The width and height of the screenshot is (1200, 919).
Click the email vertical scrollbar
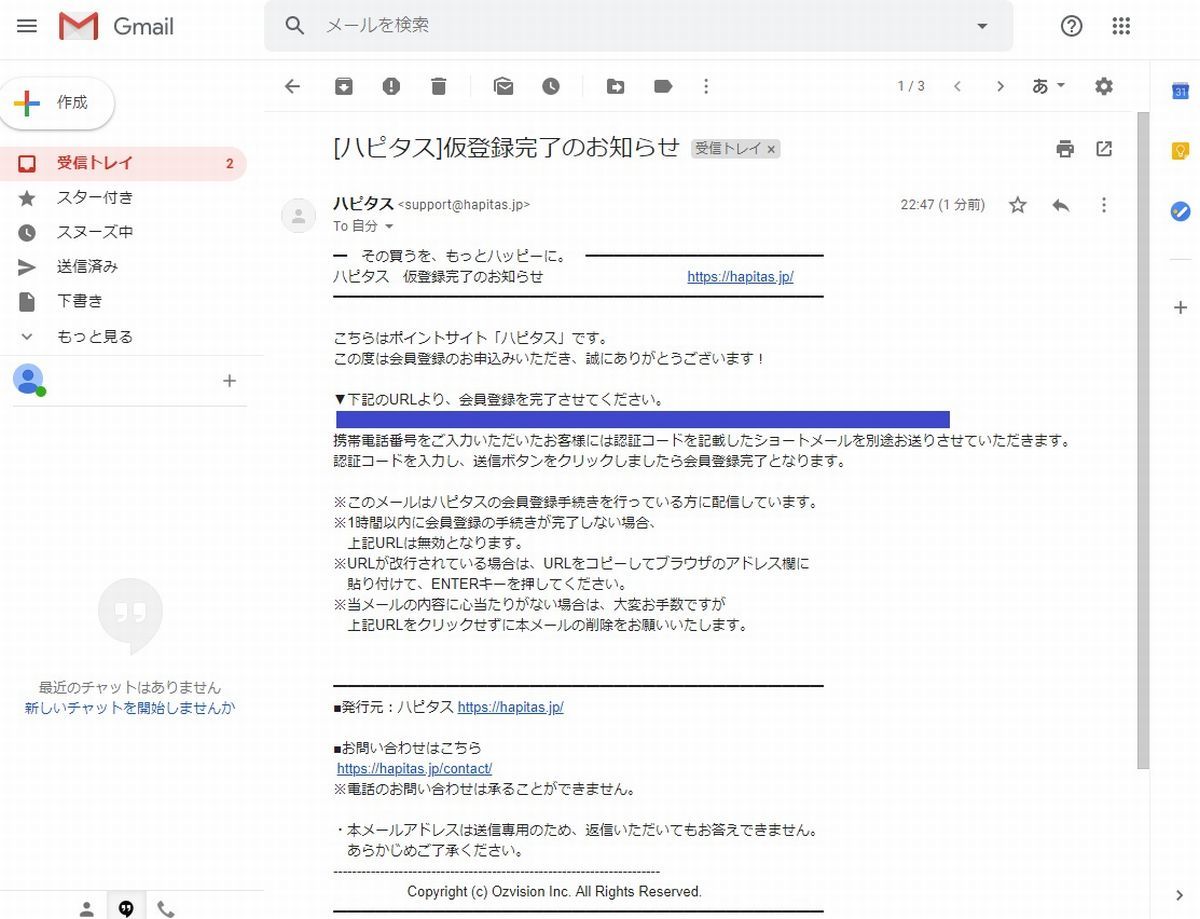pos(1143,440)
